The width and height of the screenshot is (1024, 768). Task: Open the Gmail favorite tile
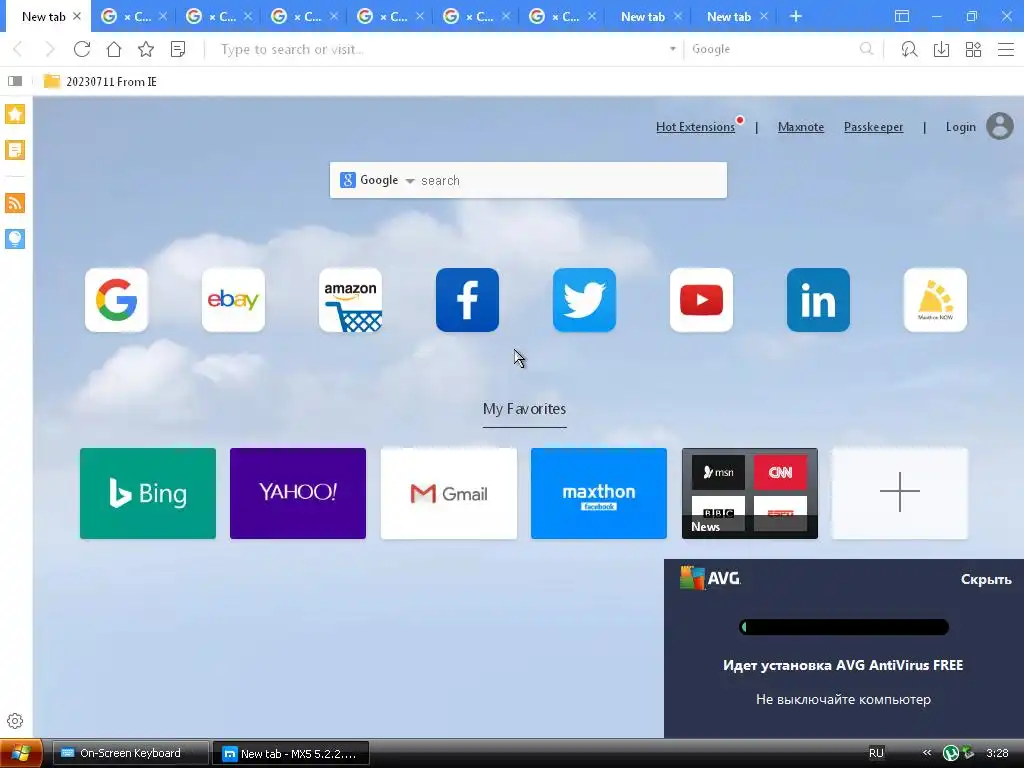click(449, 494)
